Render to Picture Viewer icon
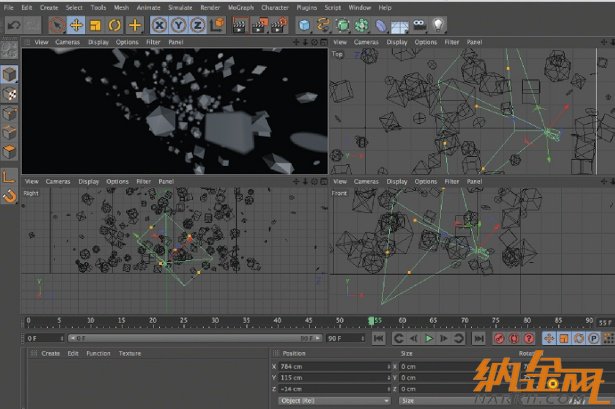 click(x=260, y=25)
